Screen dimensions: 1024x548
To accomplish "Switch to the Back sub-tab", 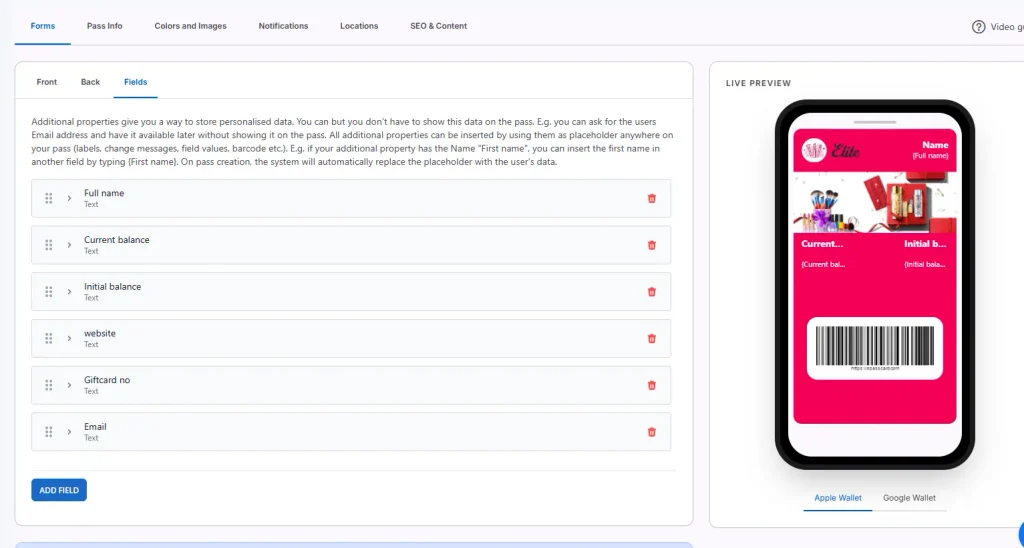I will point(90,82).
